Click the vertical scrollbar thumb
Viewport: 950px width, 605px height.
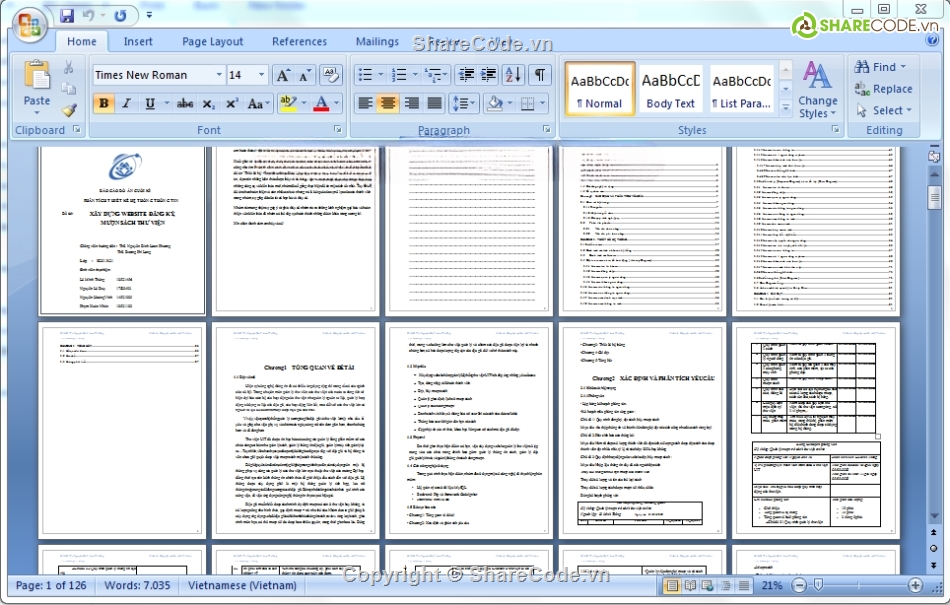coord(934,197)
